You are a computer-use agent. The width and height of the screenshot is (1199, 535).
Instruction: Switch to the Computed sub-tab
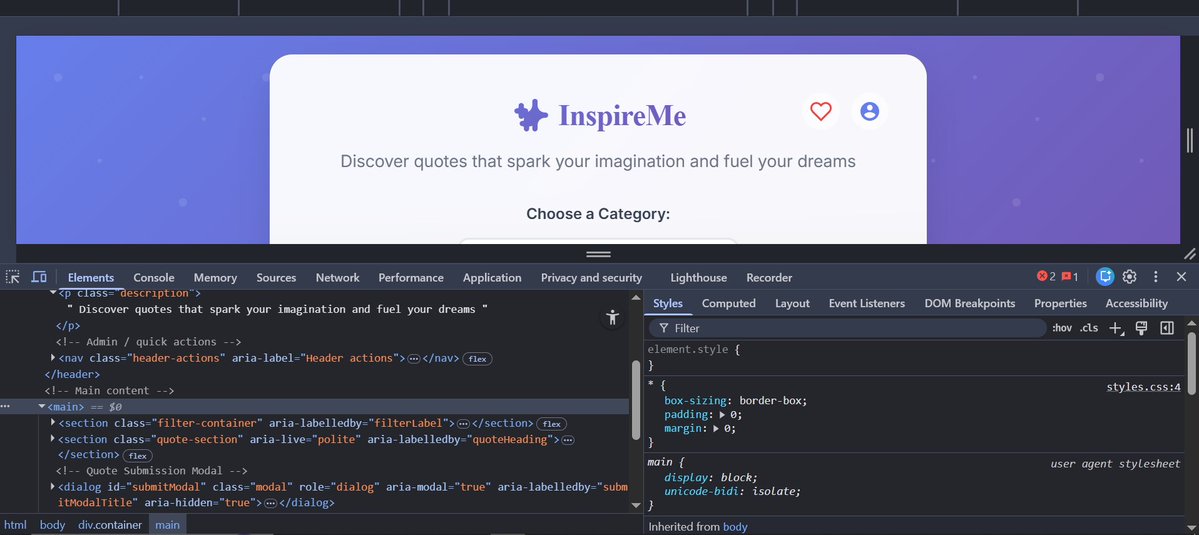[x=729, y=303]
